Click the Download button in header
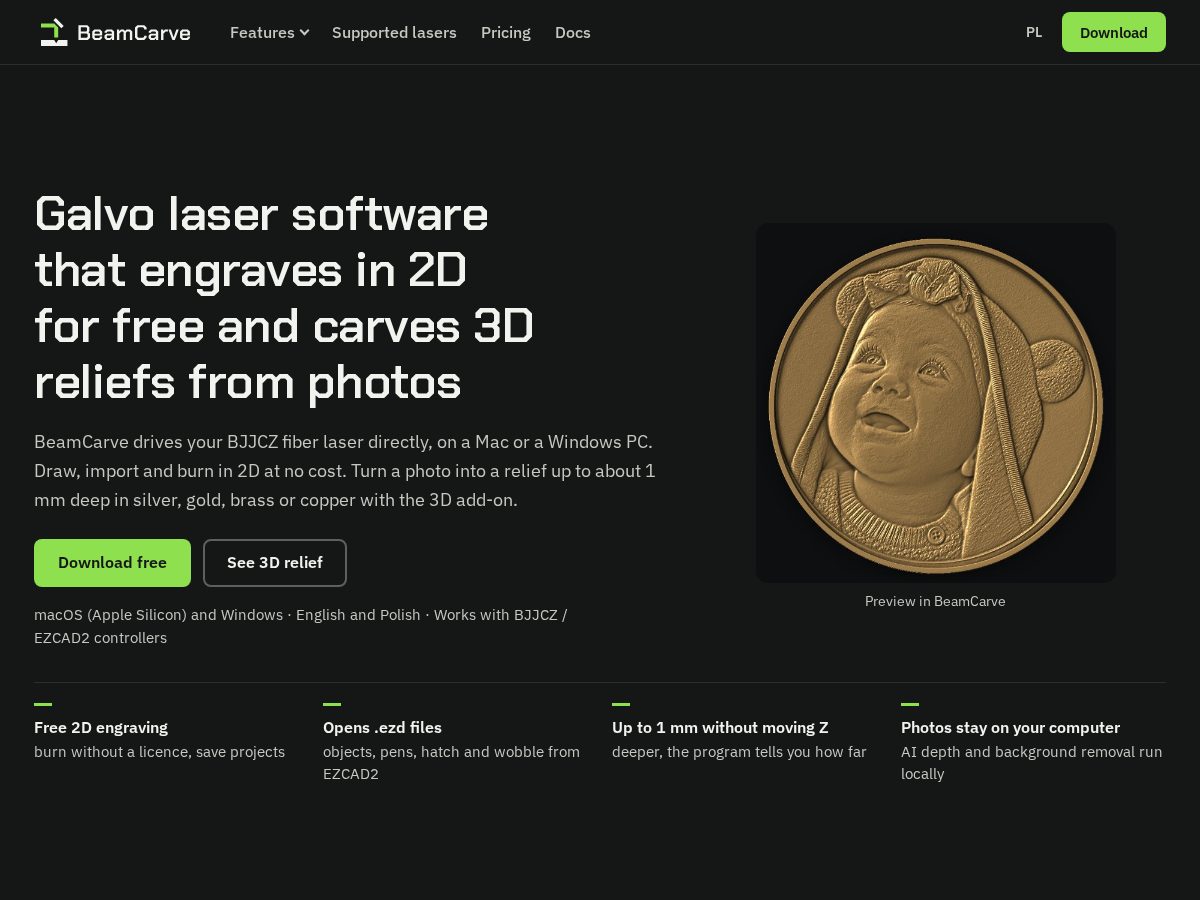This screenshot has height=900, width=1200. point(1114,32)
